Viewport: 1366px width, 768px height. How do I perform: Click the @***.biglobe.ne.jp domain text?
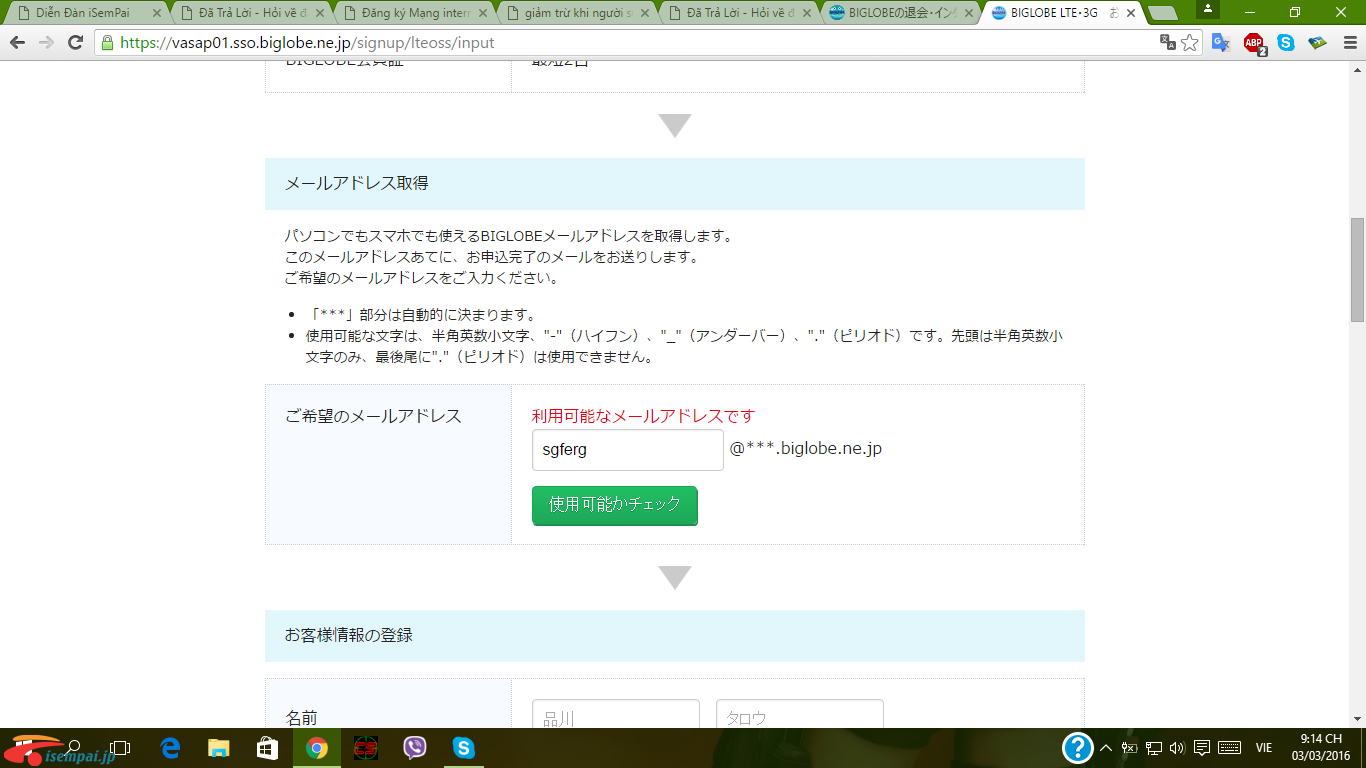click(x=805, y=449)
